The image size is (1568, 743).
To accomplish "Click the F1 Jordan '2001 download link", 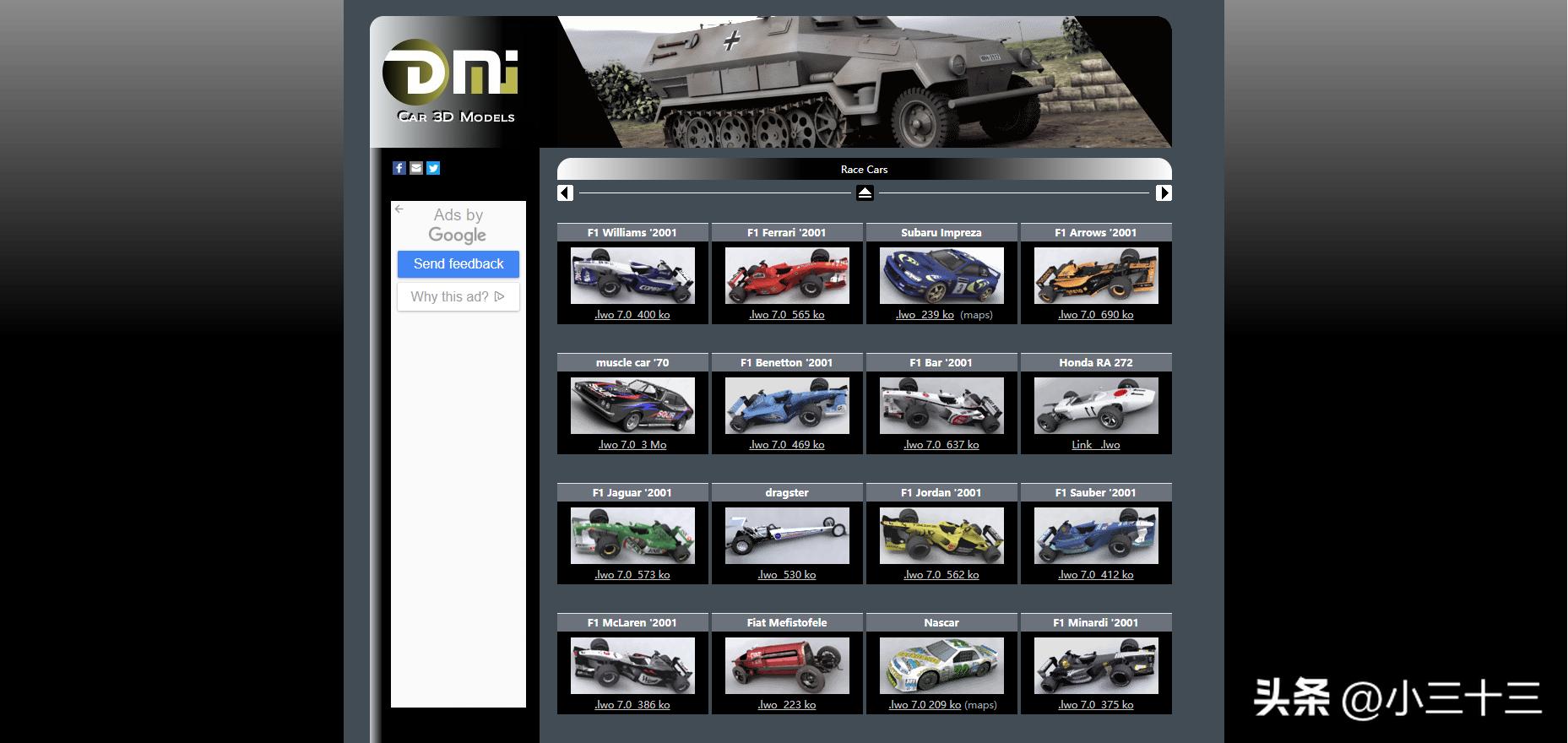I will click(x=941, y=575).
